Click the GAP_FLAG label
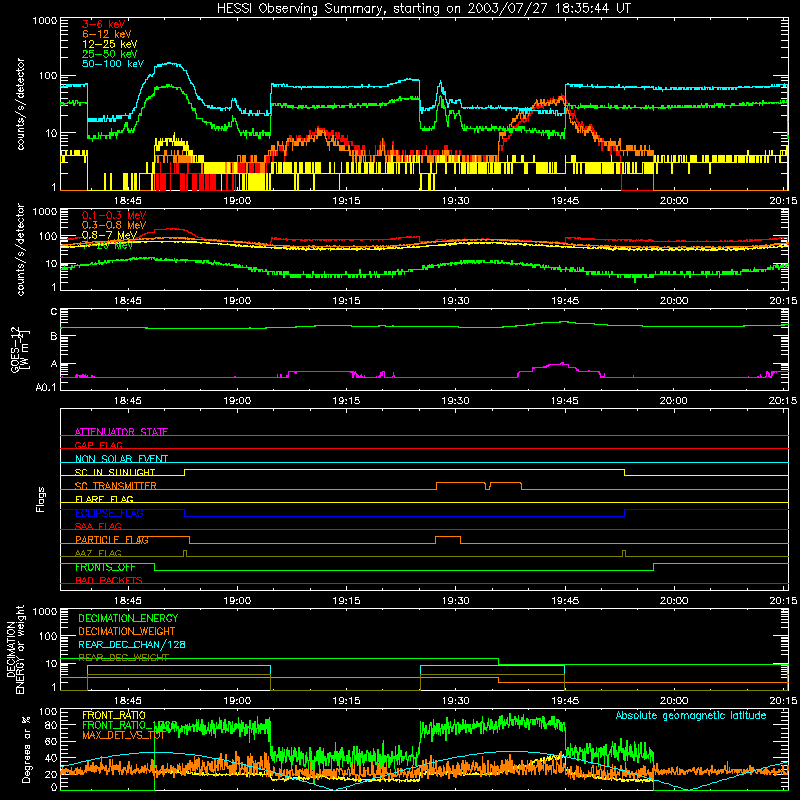 pos(98,445)
